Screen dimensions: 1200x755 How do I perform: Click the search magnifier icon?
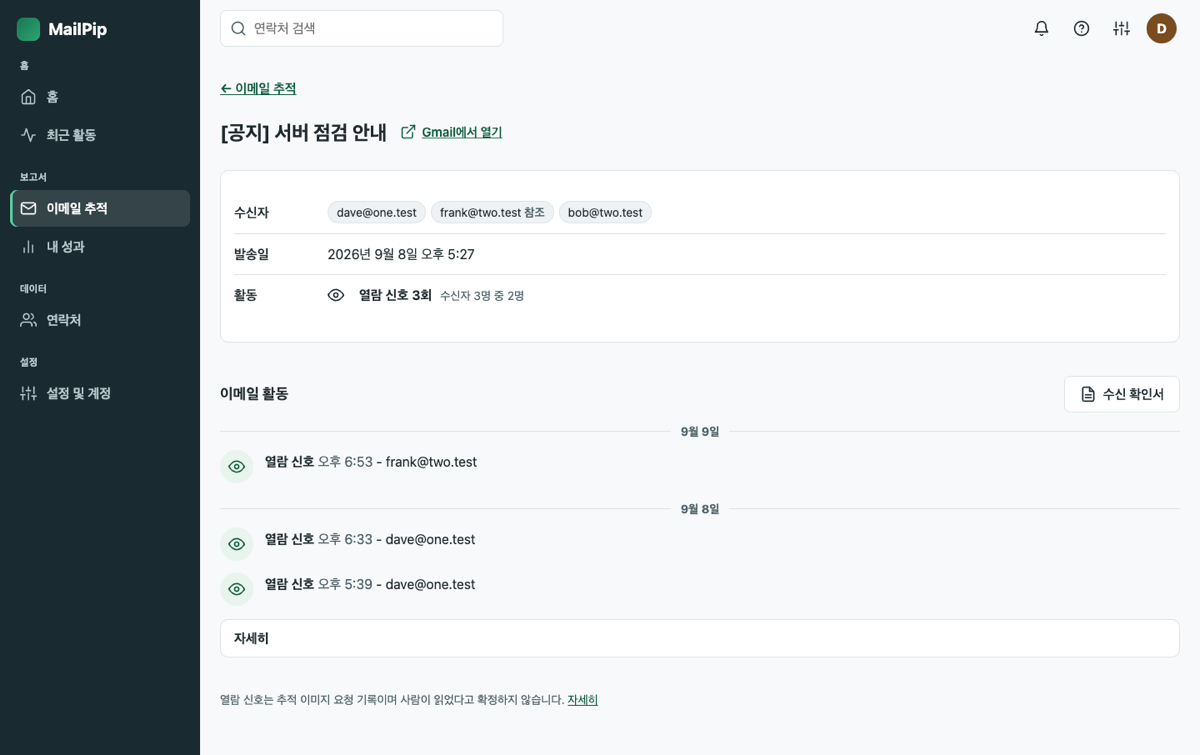(x=238, y=28)
